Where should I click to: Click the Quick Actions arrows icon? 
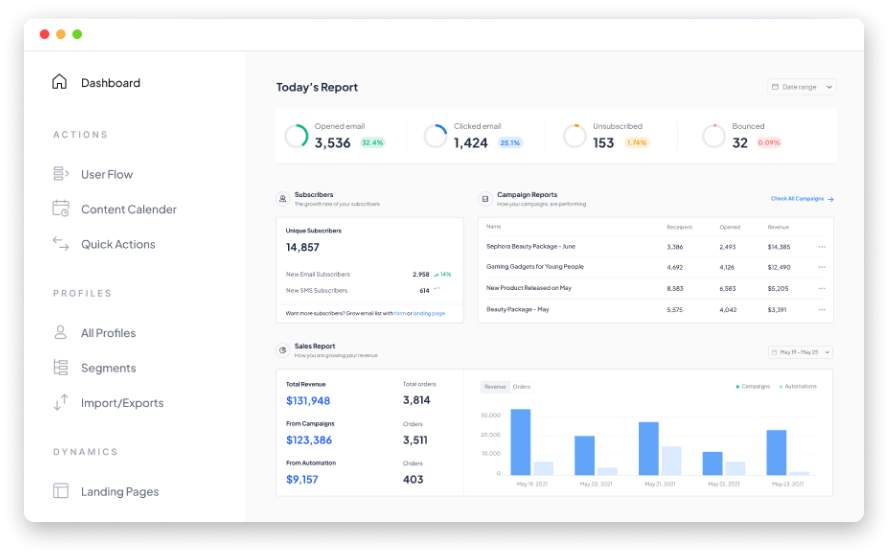pos(61,244)
